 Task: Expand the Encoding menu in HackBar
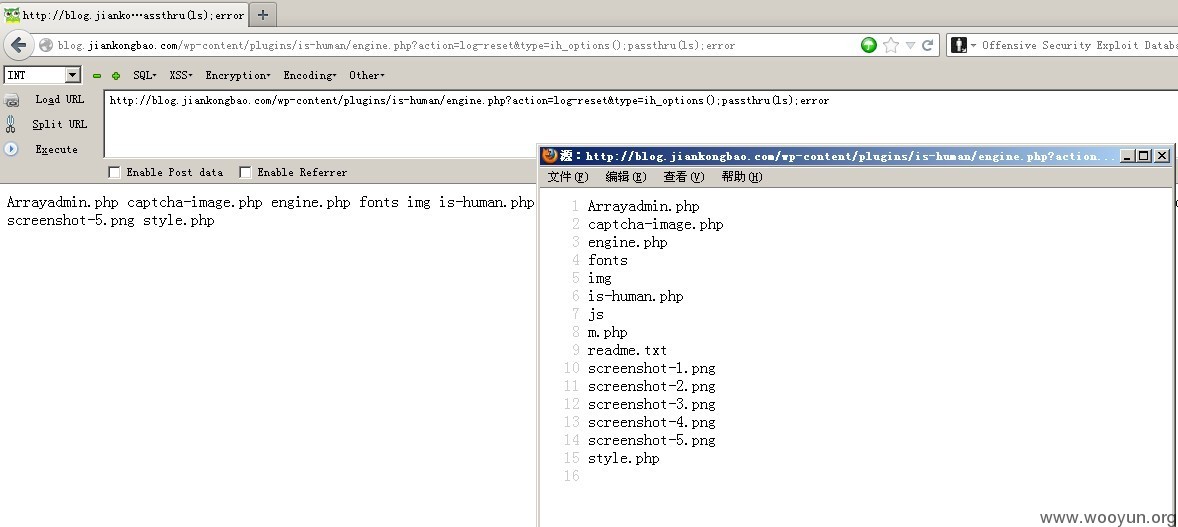click(x=310, y=75)
